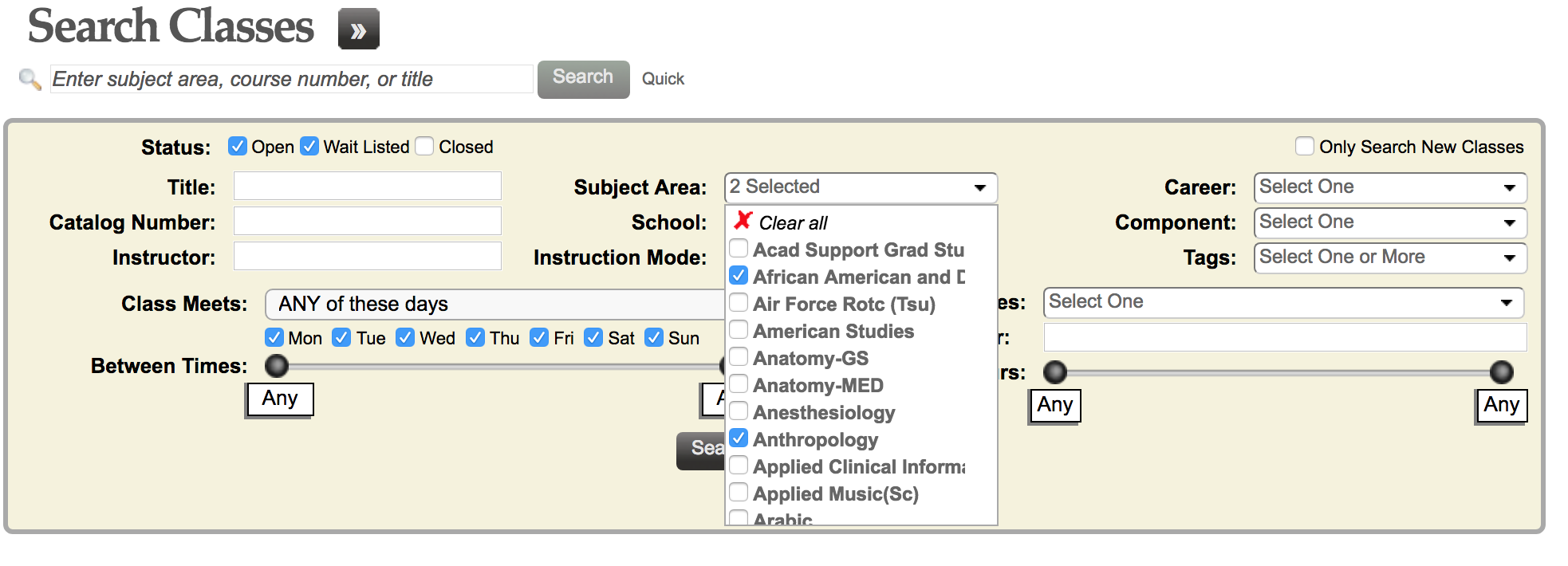Screen dimensions: 1568x566
Task: Toggle the Wait Listed checkbox
Action: (309, 147)
